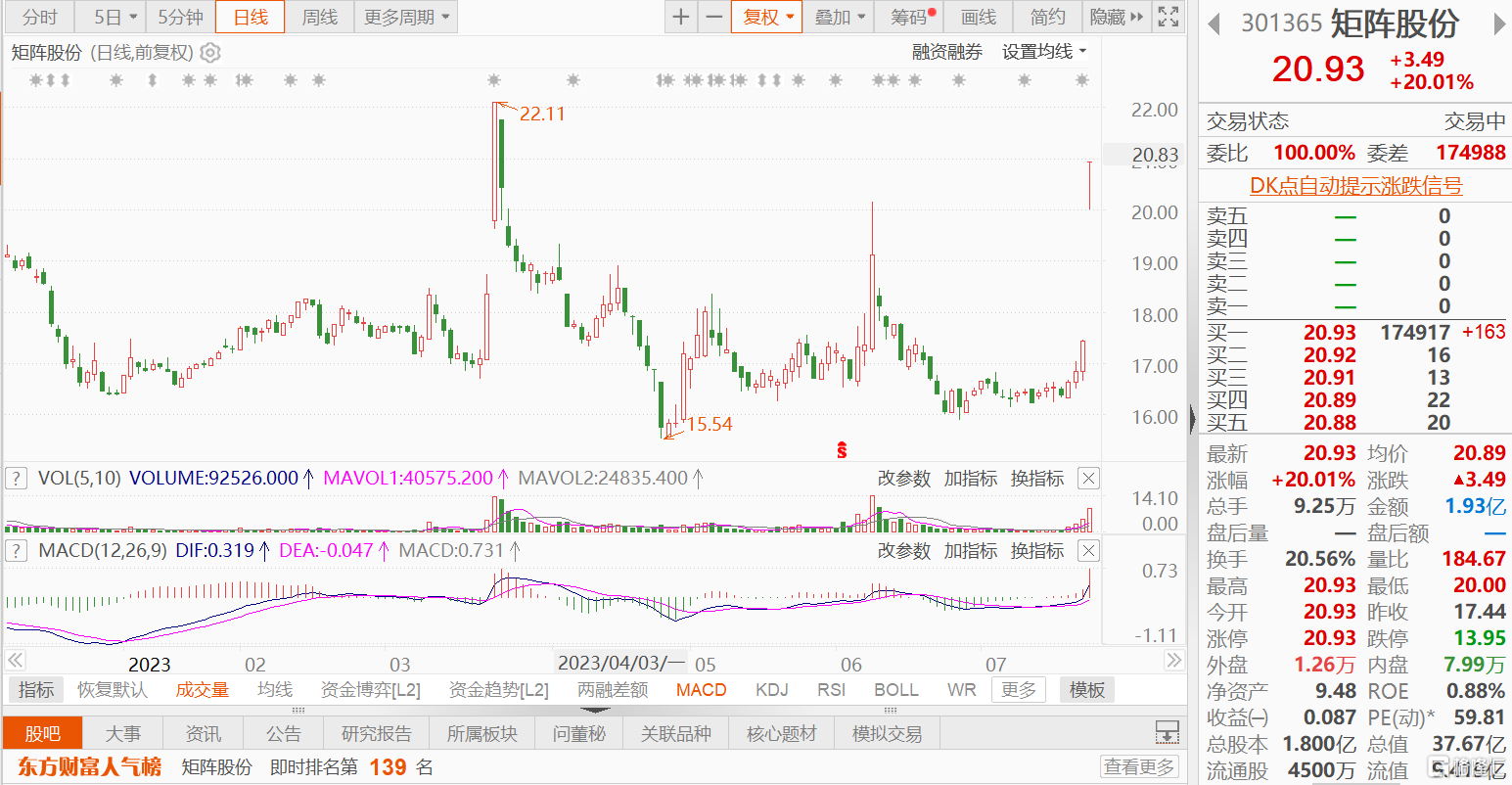This screenshot has width=1512, height=785.
Task: Open 研究报告 tab
Action: tap(377, 733)
